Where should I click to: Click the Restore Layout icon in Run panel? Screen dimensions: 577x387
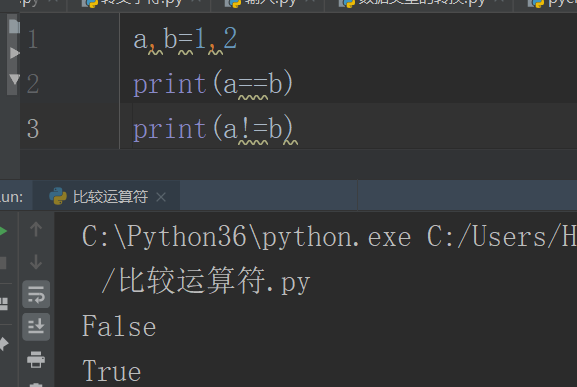pos(3,303)
